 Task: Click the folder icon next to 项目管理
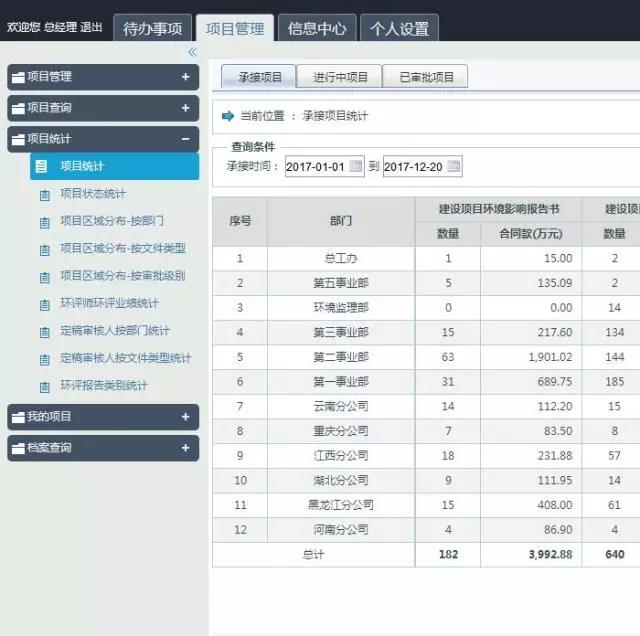(x=18, y=77)
